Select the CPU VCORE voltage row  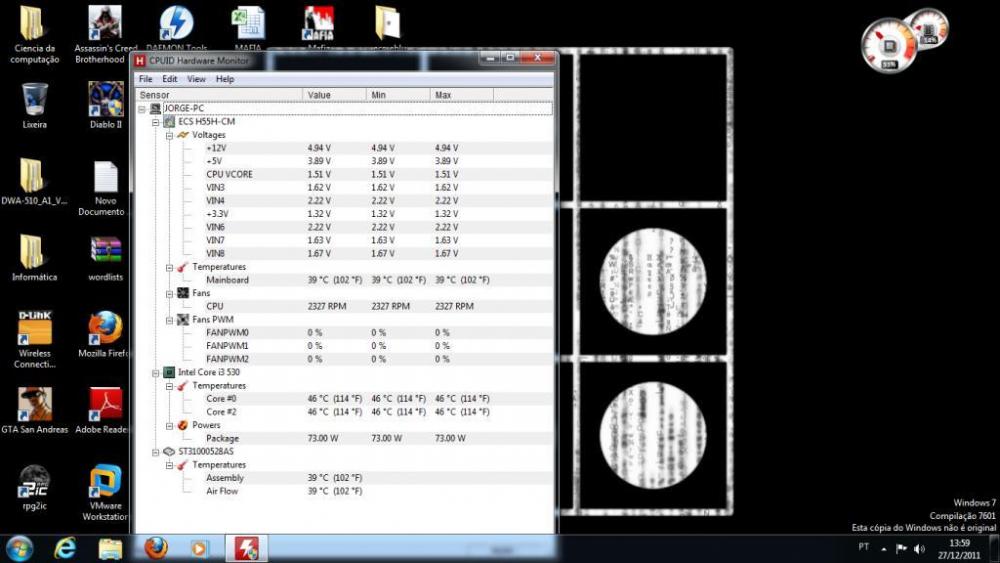coord(229,174)
